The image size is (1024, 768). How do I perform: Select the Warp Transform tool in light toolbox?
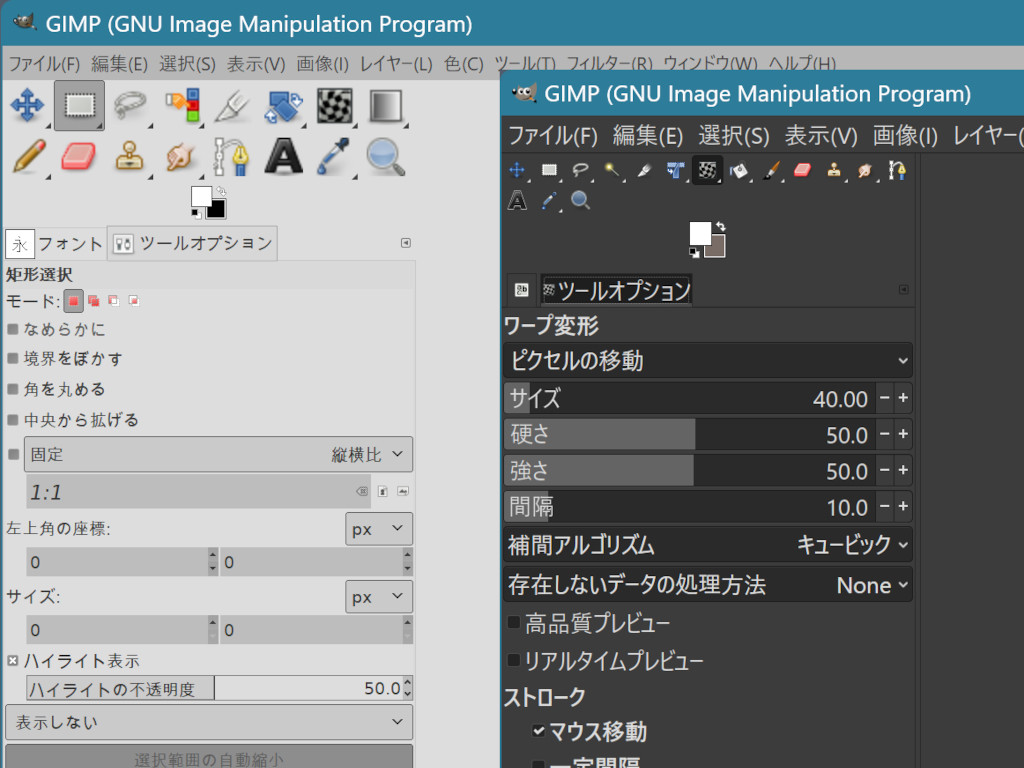334,105
